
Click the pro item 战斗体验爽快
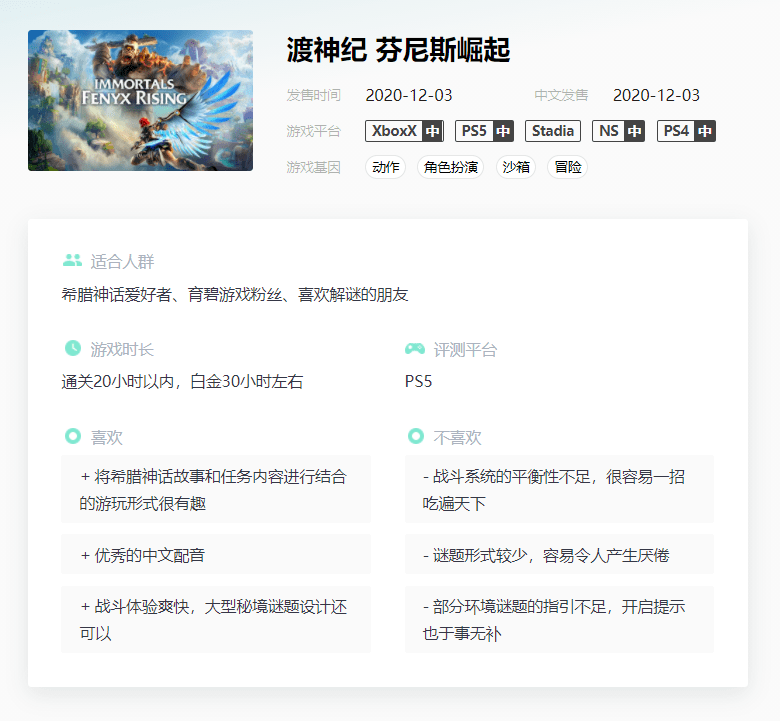[x=216, y=619]
